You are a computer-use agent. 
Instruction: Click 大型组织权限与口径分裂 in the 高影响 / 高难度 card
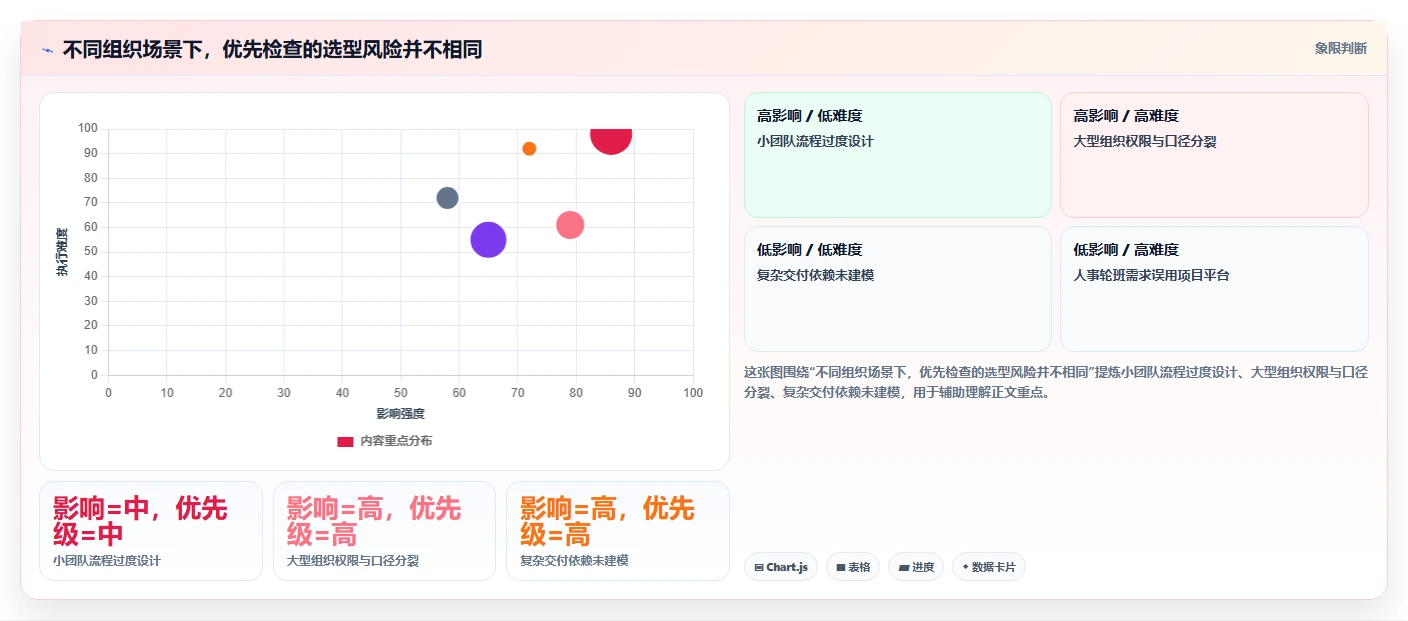[x=1145, y=142]
